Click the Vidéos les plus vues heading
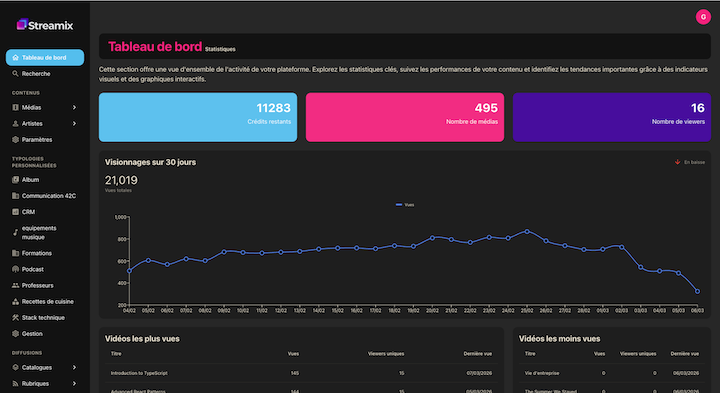The image size is (720, 393). click(x=142, y=339)
